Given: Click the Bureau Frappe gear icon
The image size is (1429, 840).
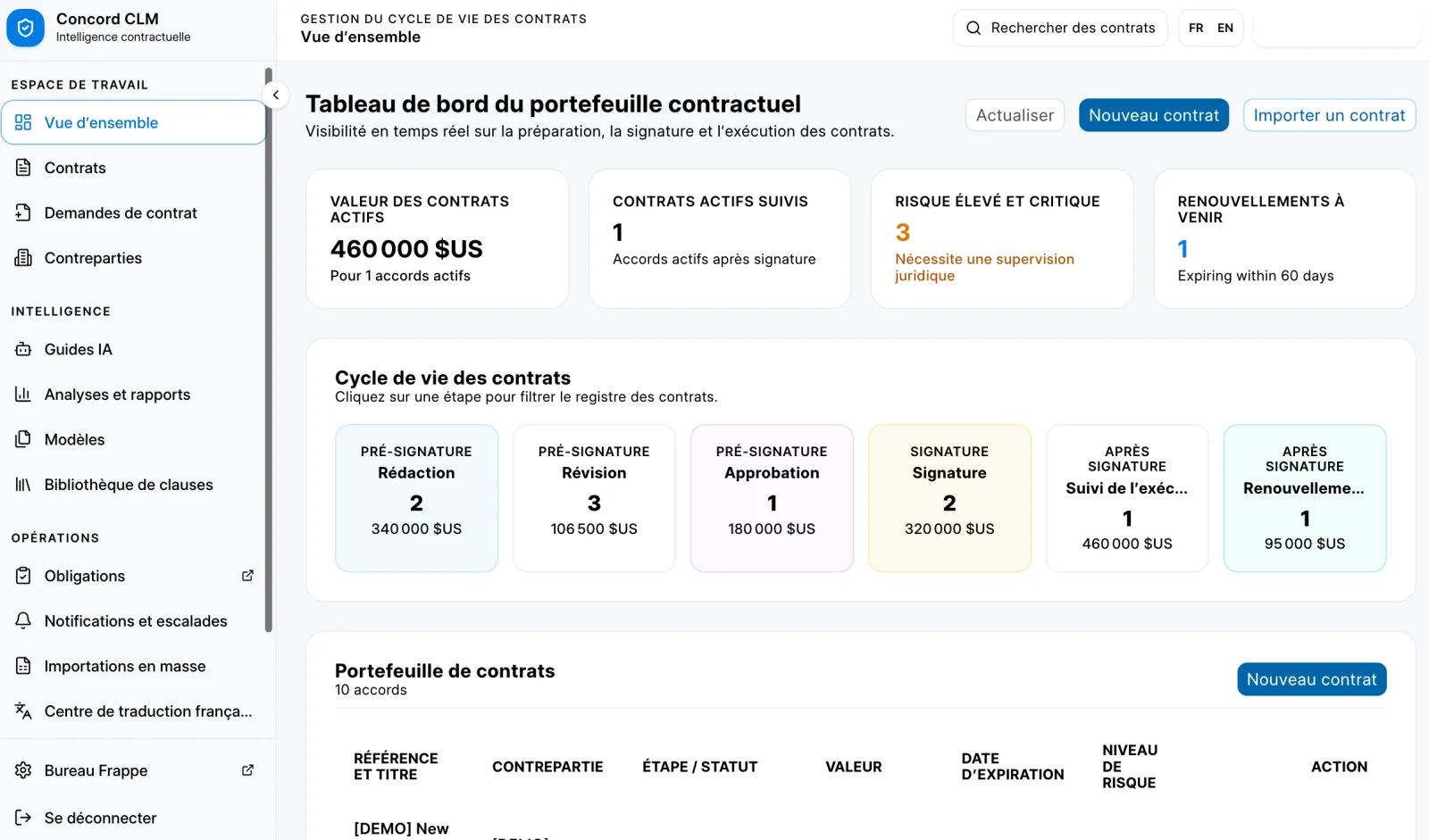Looking at the screenshot, I should 23,770.
